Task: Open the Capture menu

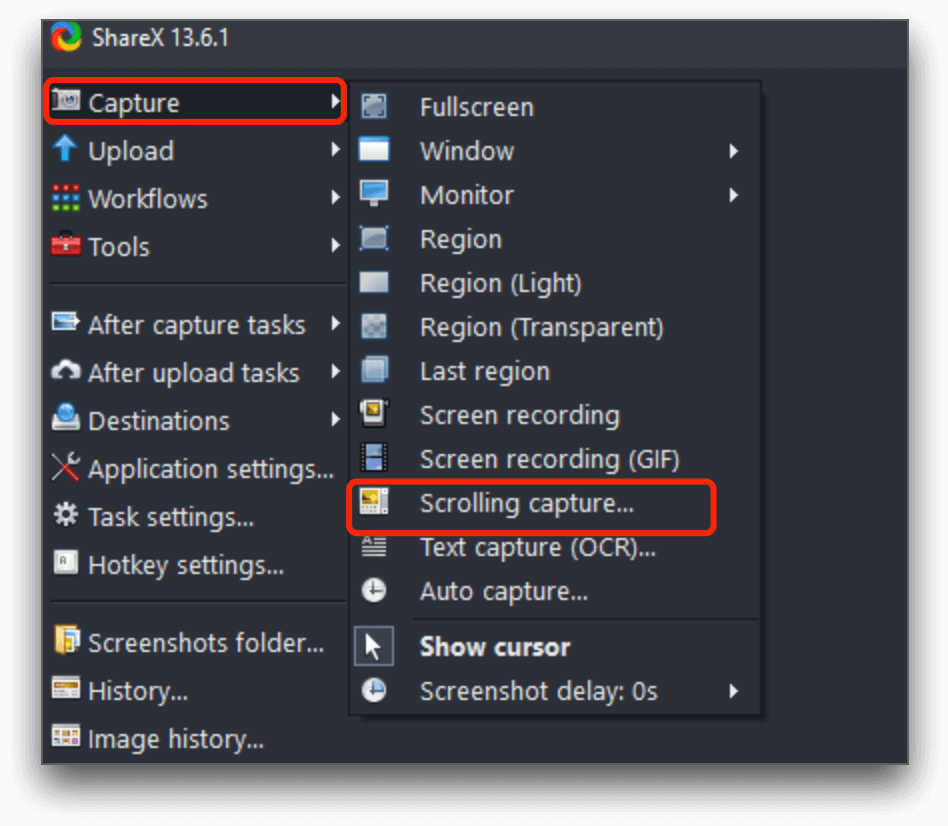Action: pos(150,101)
